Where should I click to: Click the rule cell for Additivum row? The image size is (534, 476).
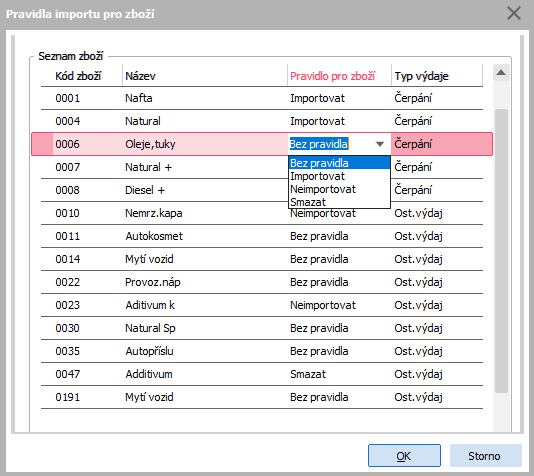(339, 374)
